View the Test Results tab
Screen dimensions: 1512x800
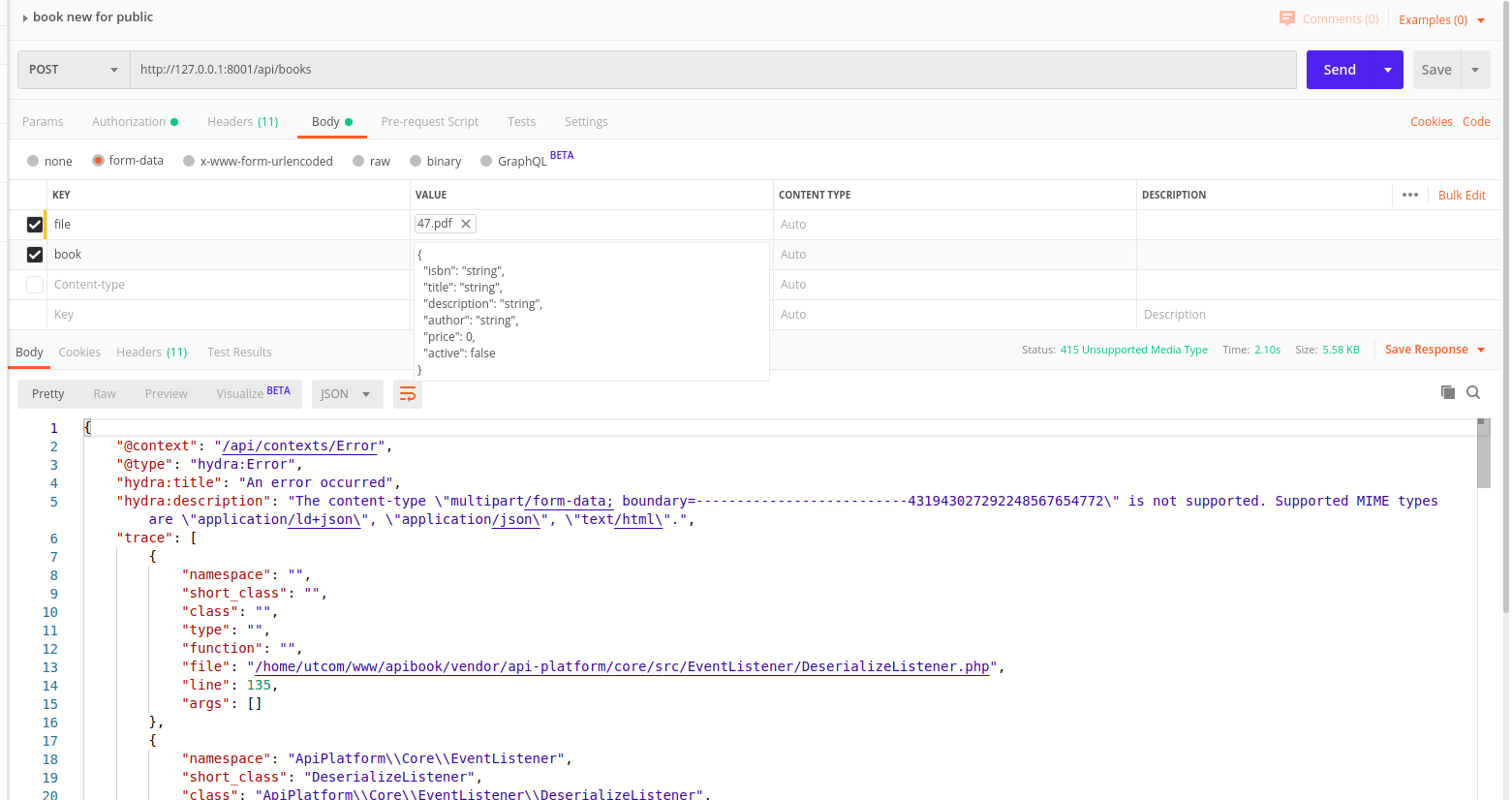pos(239,353)
